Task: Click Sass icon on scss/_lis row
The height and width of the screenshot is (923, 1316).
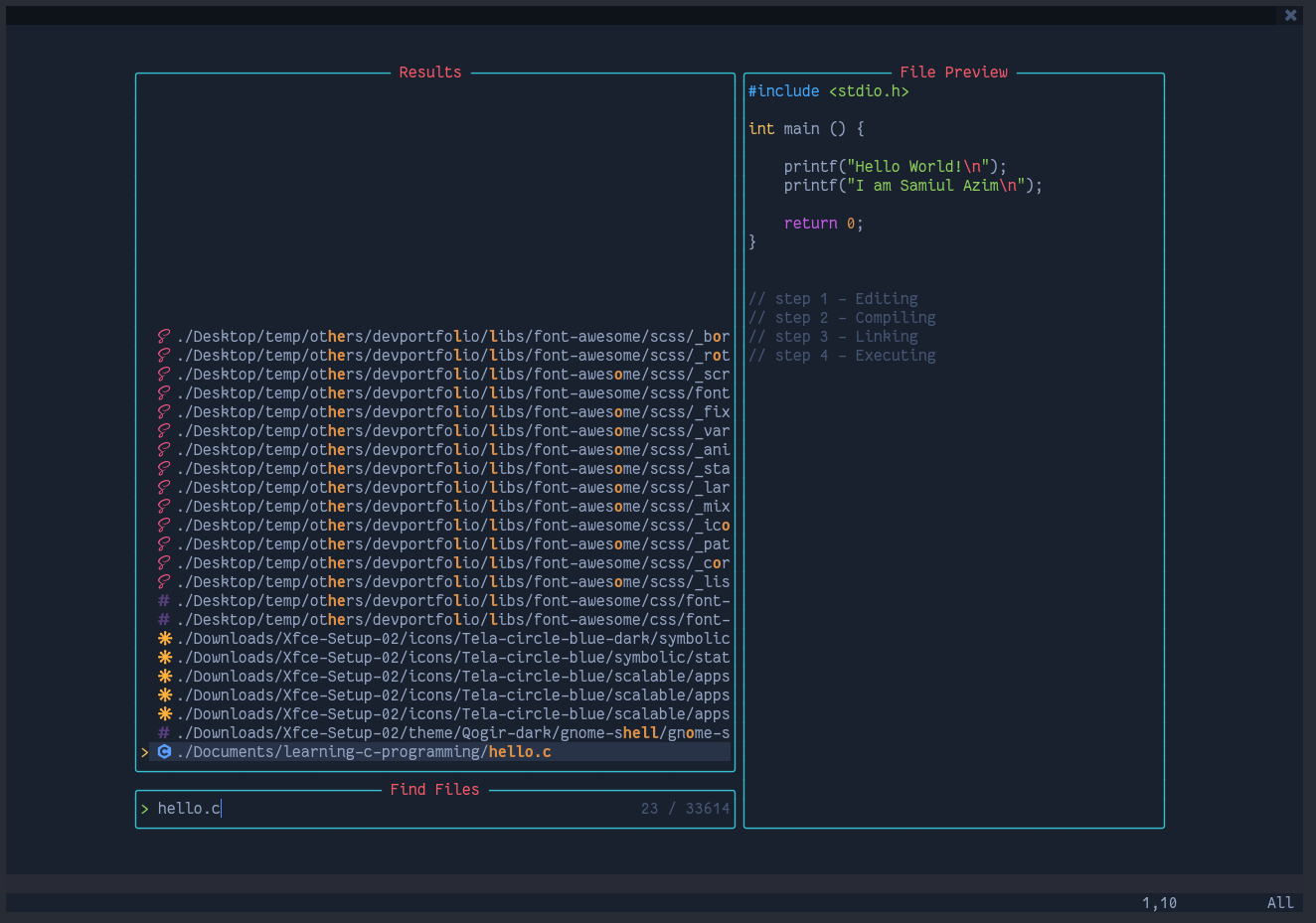Action: point(164,582)
